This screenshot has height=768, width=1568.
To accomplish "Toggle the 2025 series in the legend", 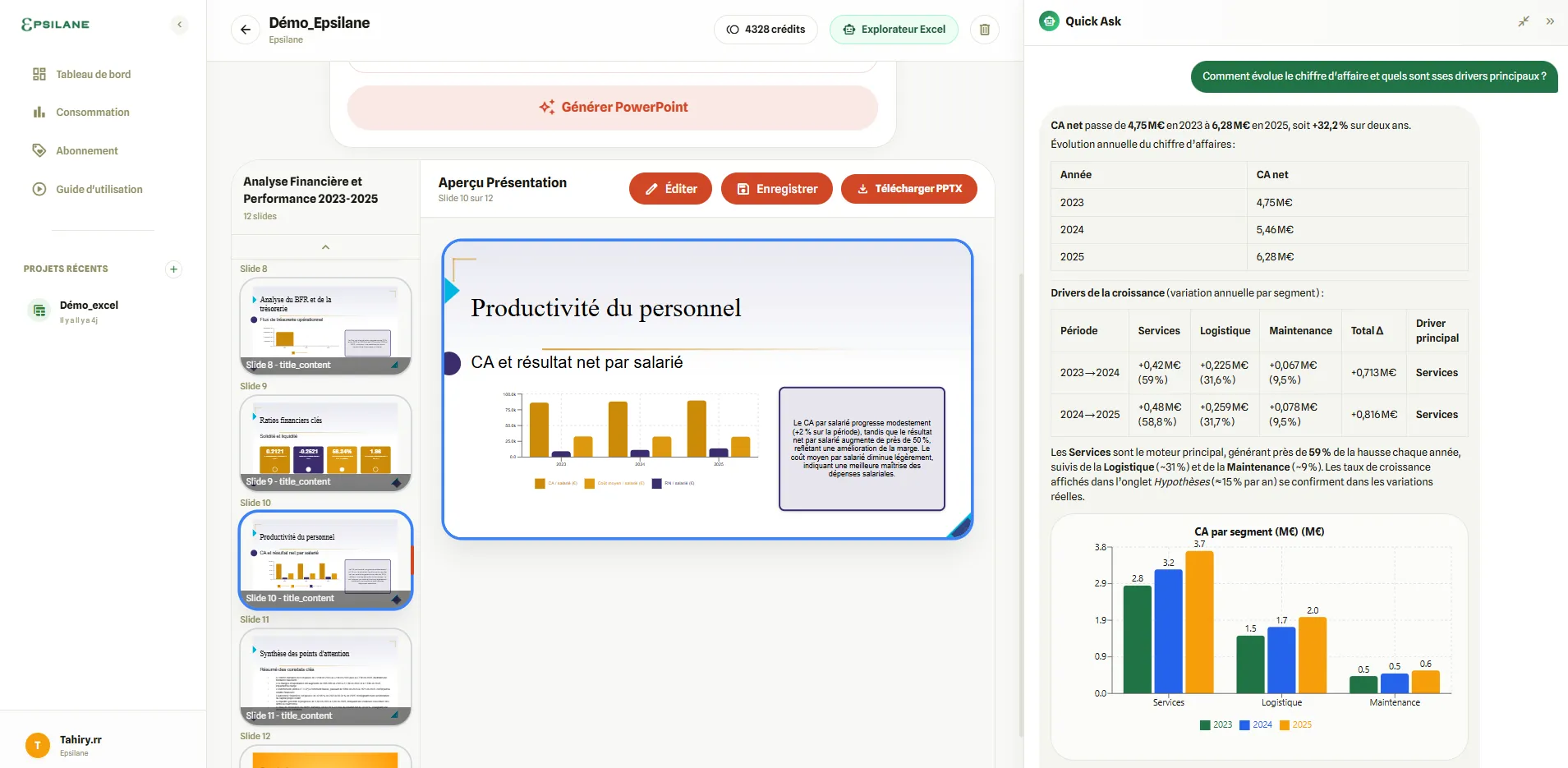I will coord(1294,724).
